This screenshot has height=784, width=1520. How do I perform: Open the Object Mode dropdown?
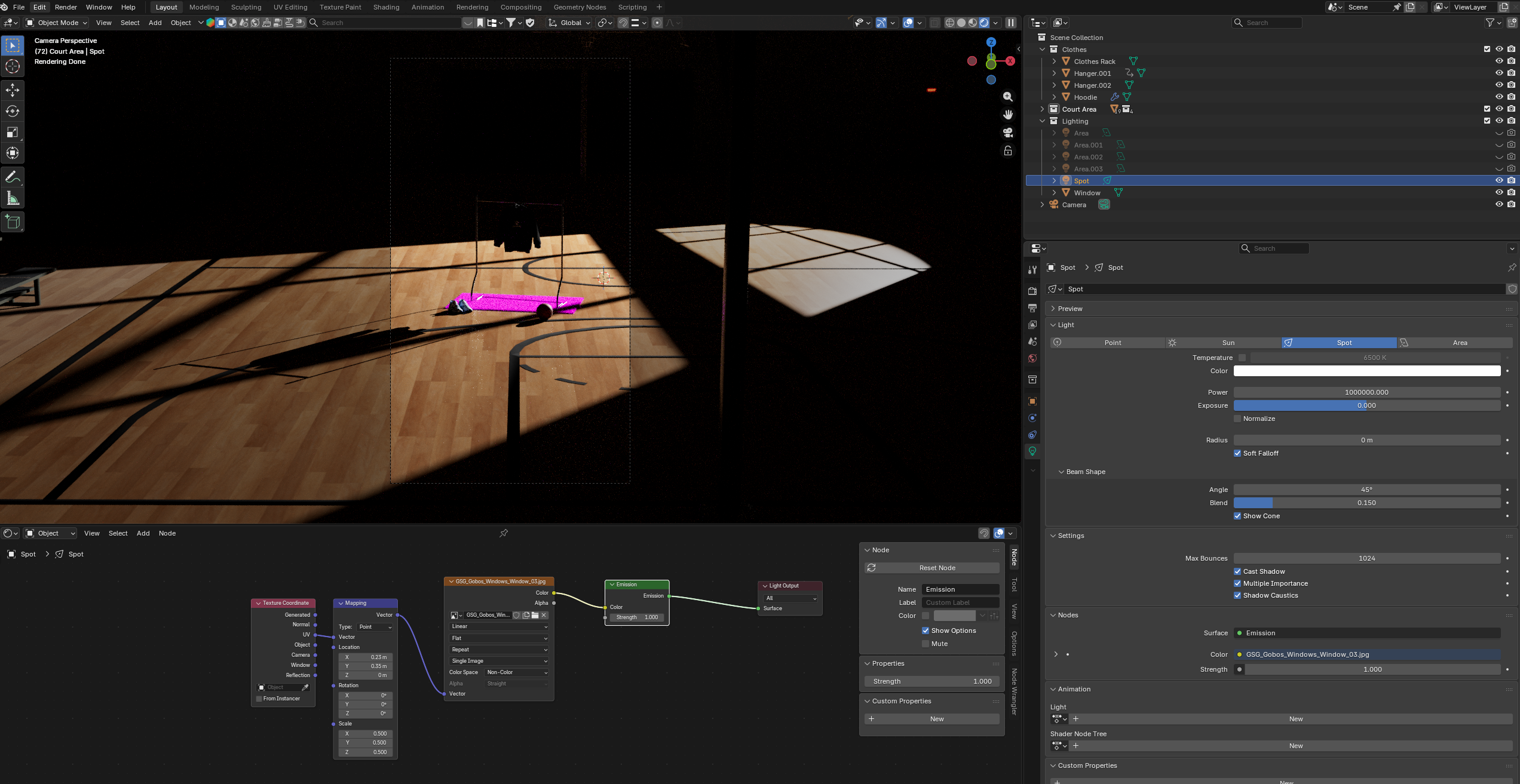(56, 23)
